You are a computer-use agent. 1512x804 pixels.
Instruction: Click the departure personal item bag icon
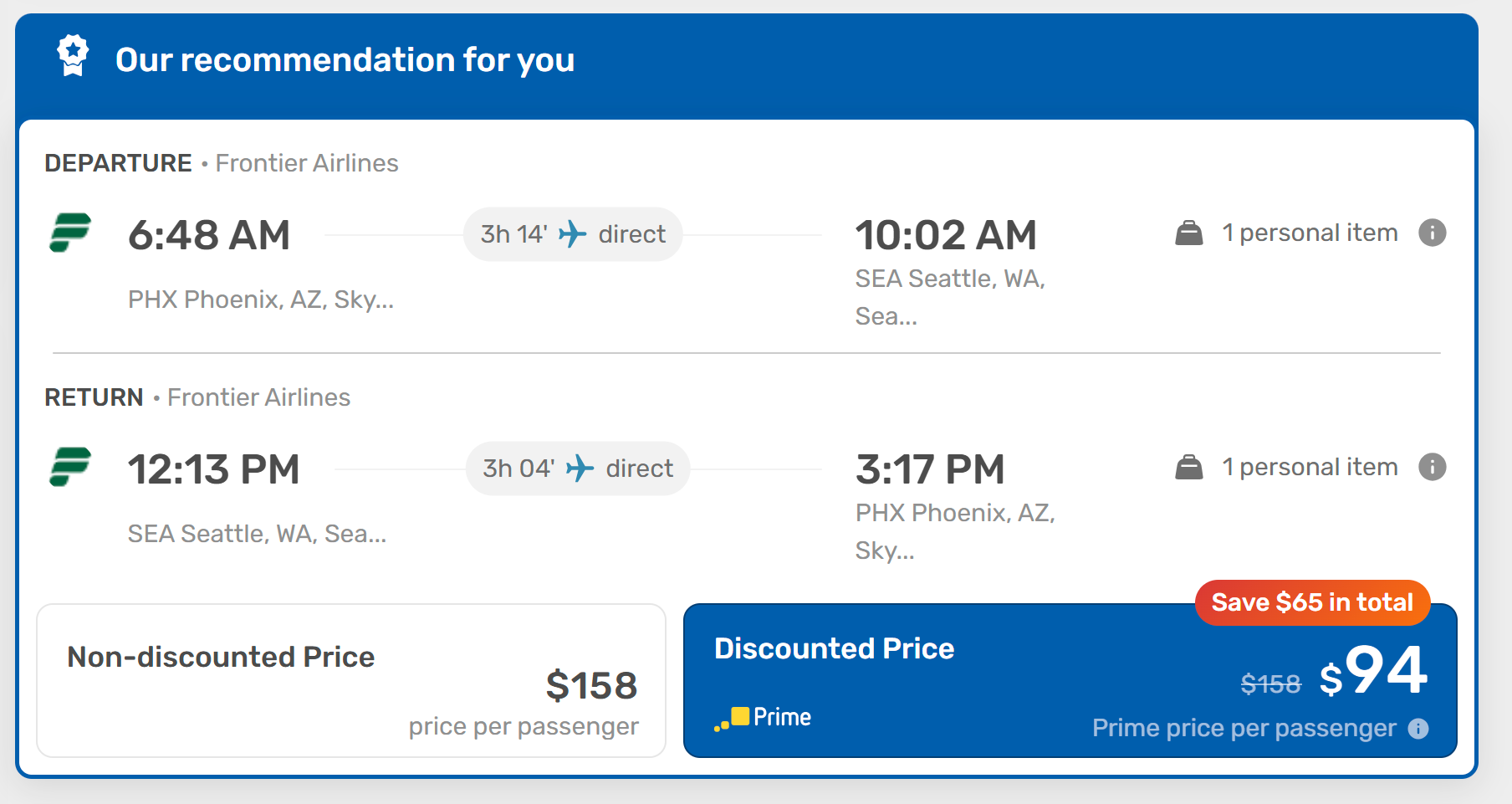1188,233
